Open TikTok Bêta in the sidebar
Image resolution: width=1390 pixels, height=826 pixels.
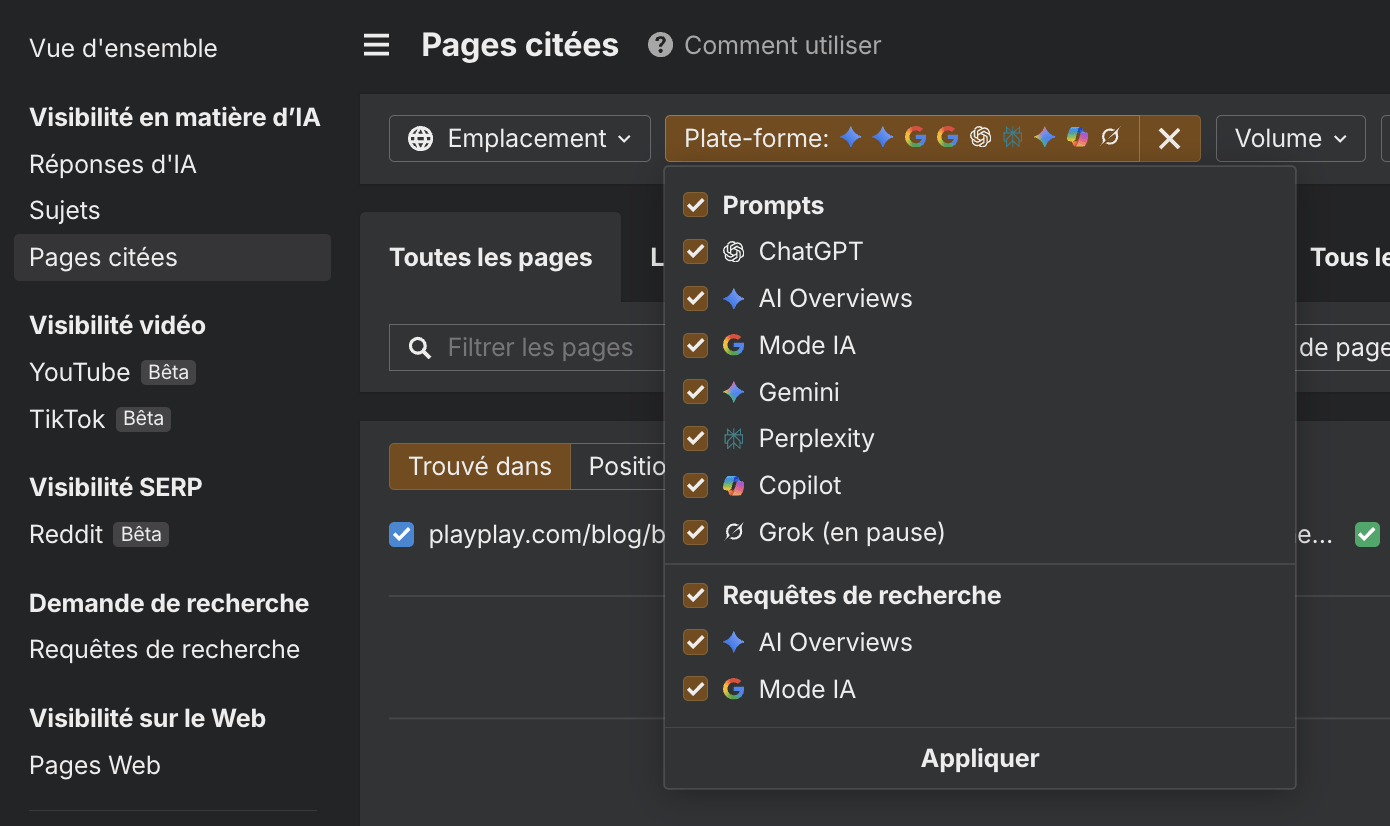click(100, 419)
